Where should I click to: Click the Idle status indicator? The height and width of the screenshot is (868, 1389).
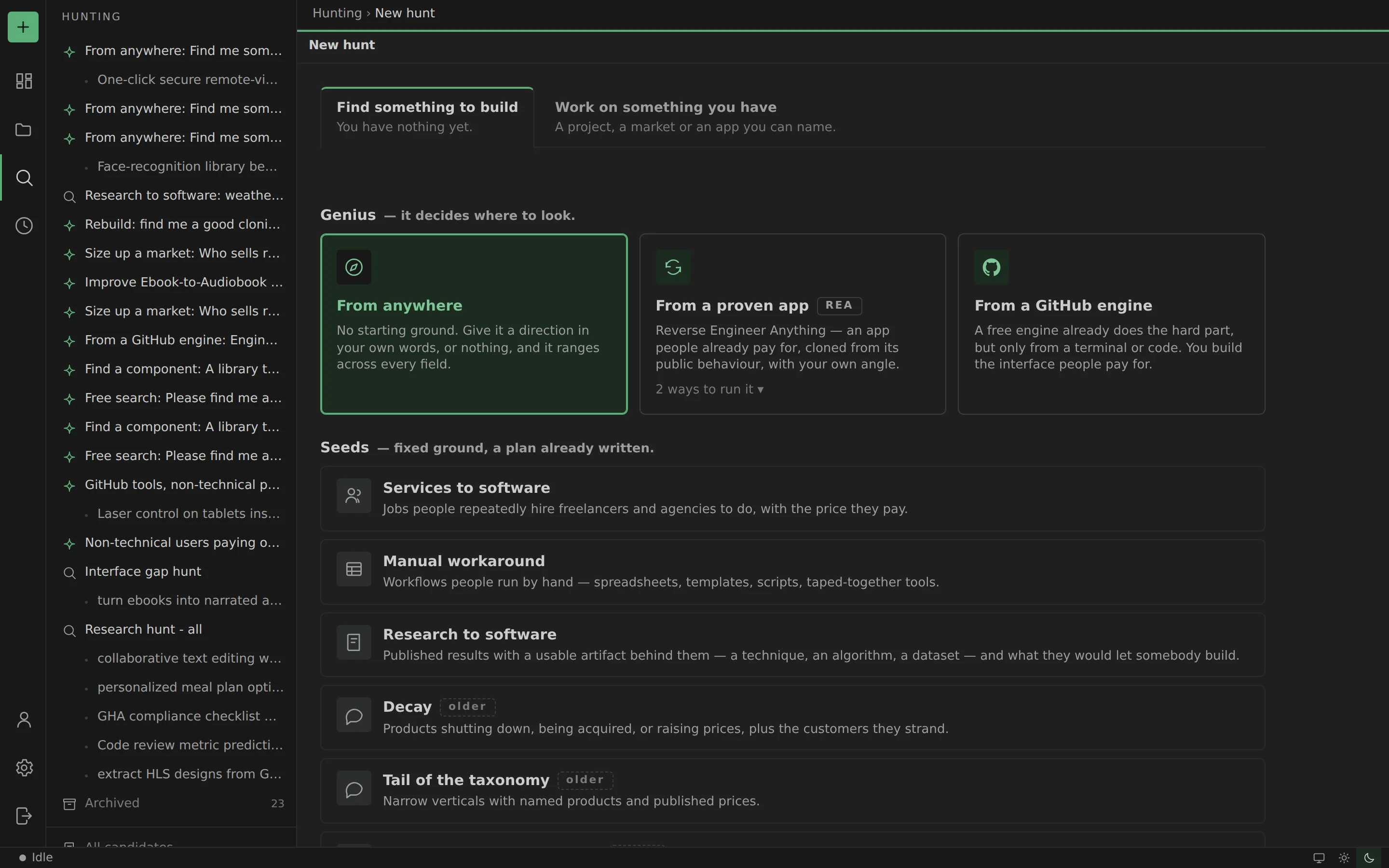(x=36, y=858)
